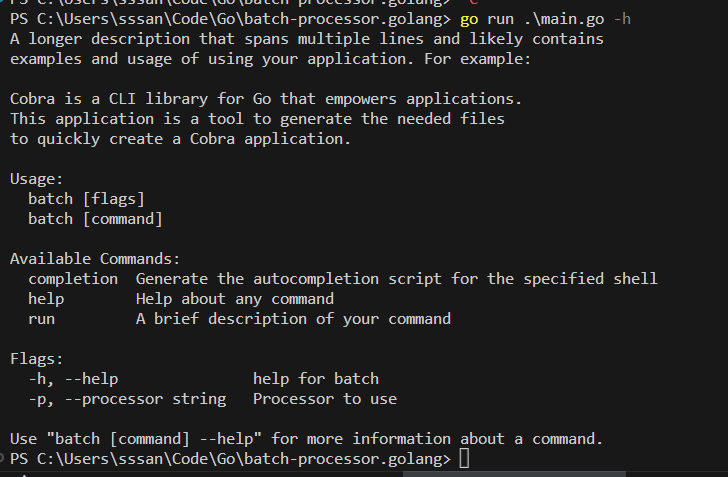Click the "Processor to use" description
This screenshot has width=728, height=477.
pos(324,399)
